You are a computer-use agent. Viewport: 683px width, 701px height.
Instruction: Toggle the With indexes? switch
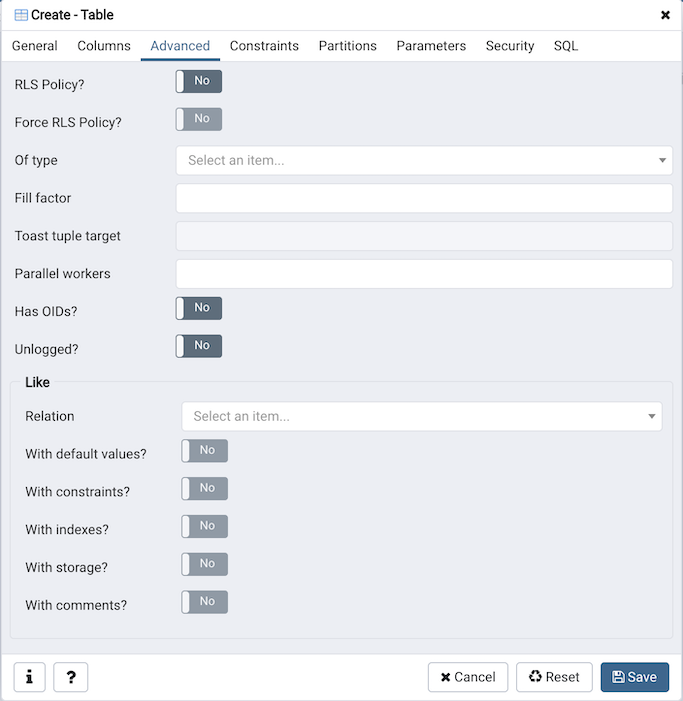204,526
